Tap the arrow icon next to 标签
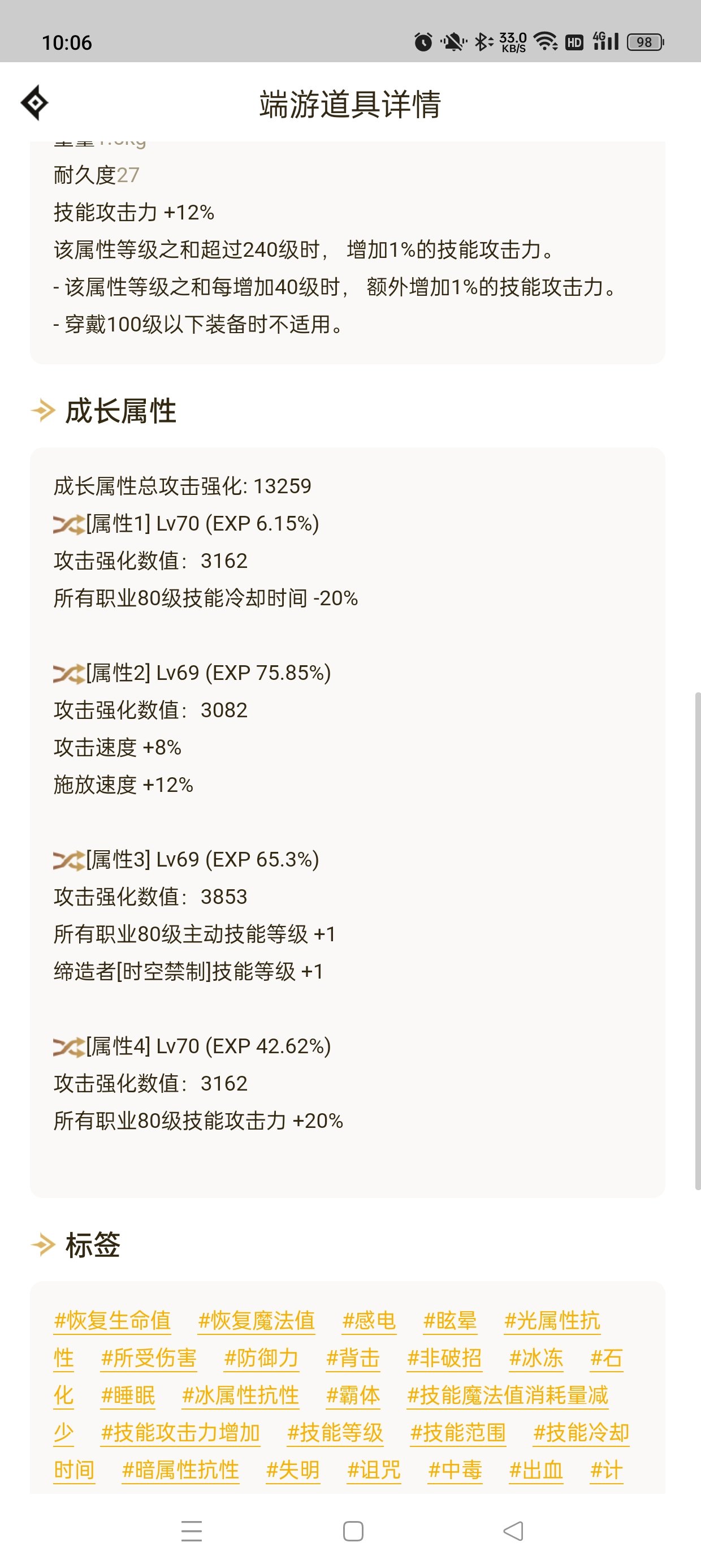 pos(43,1245)
